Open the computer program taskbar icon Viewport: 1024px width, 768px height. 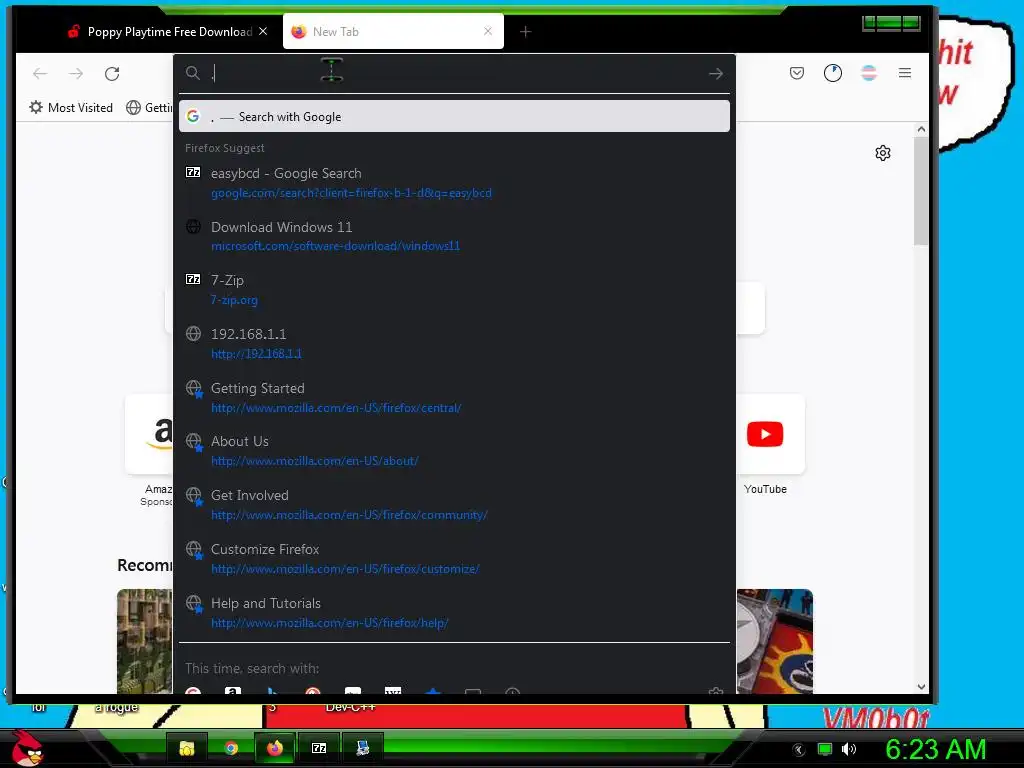point(362,748)
